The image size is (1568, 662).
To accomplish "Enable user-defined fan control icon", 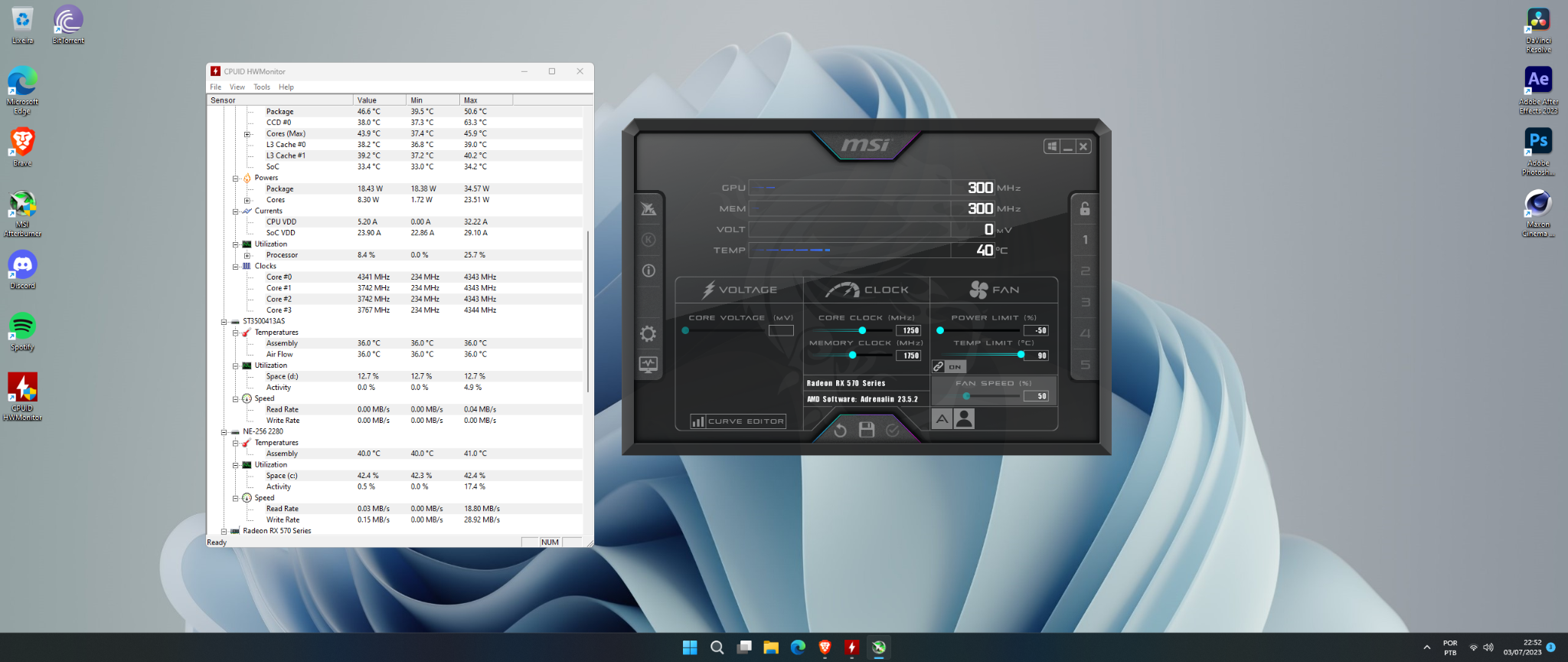I will coord(965,418).
